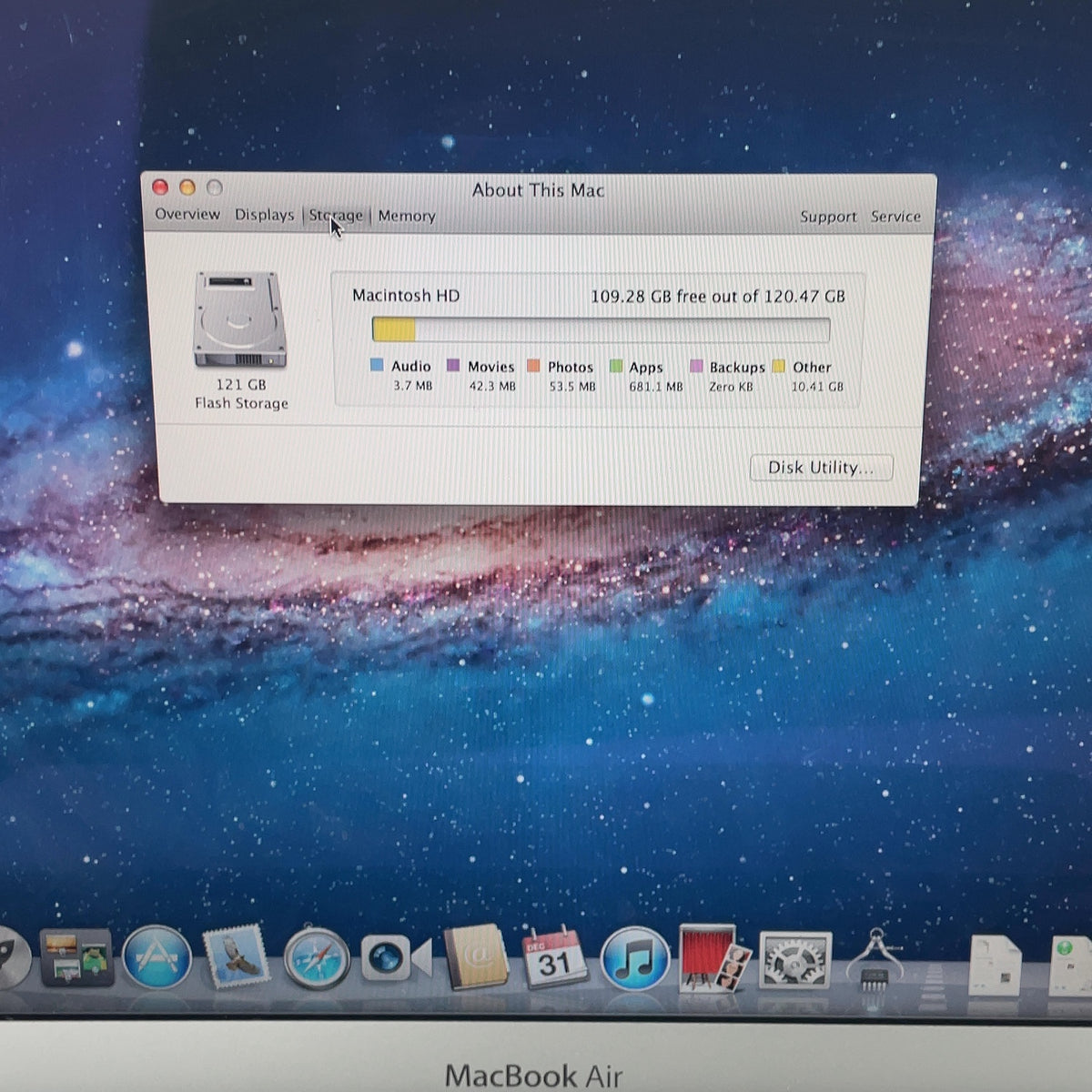Close the About This Mac window
This screenshot has height=1092, width=1092.
click(x=160, y=187)
